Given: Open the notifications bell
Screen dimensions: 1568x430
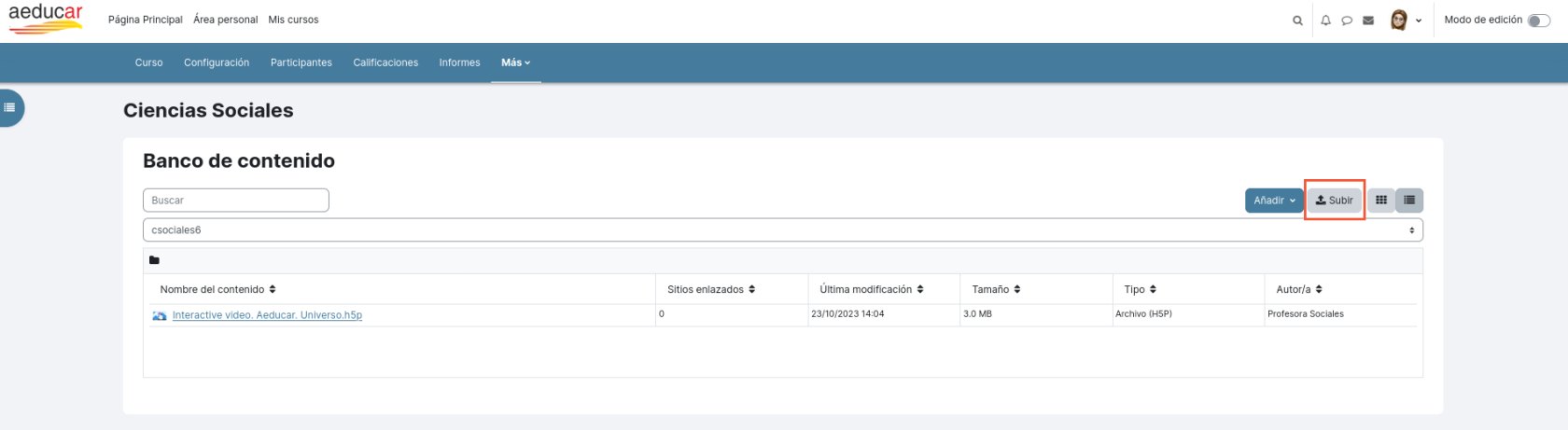Looking at the screenshot, I should pyautogui.click(x=1325, y=21).
